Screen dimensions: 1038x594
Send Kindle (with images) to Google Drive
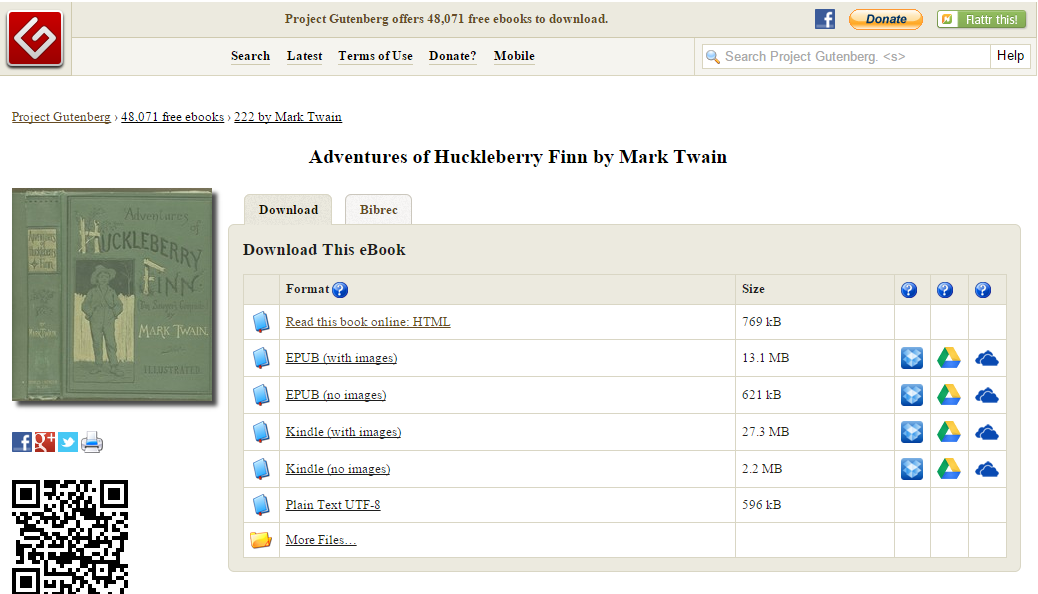(x=949, y=432)
